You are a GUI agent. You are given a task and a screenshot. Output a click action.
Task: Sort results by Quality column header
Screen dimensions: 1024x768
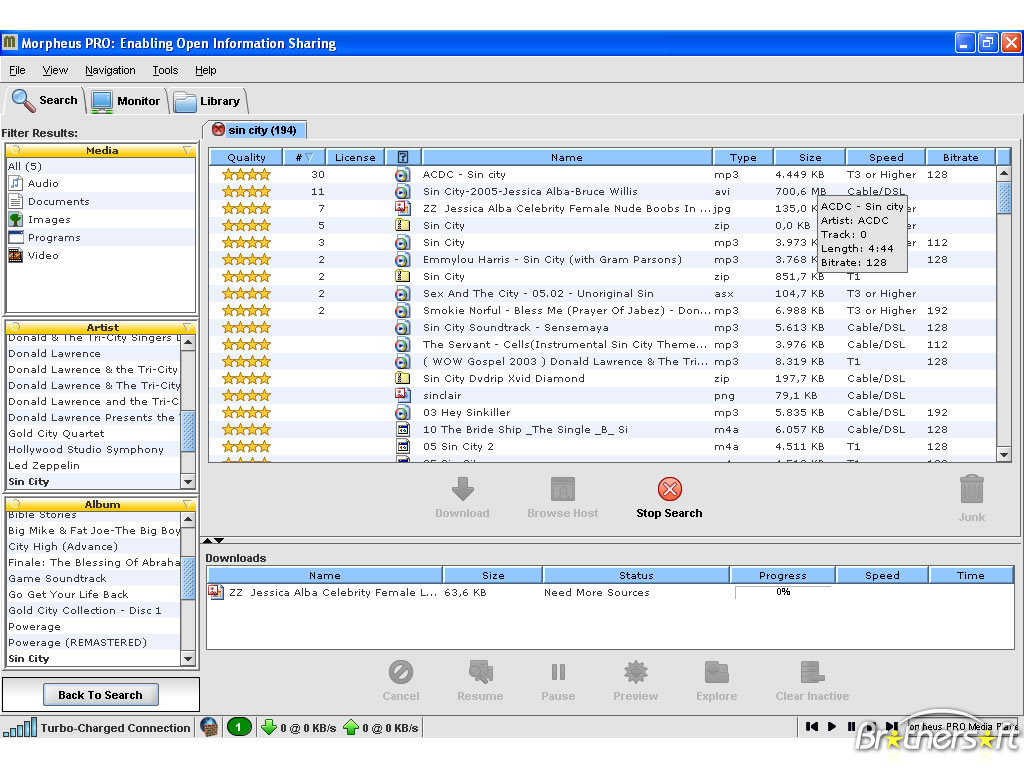click(246, 157)
